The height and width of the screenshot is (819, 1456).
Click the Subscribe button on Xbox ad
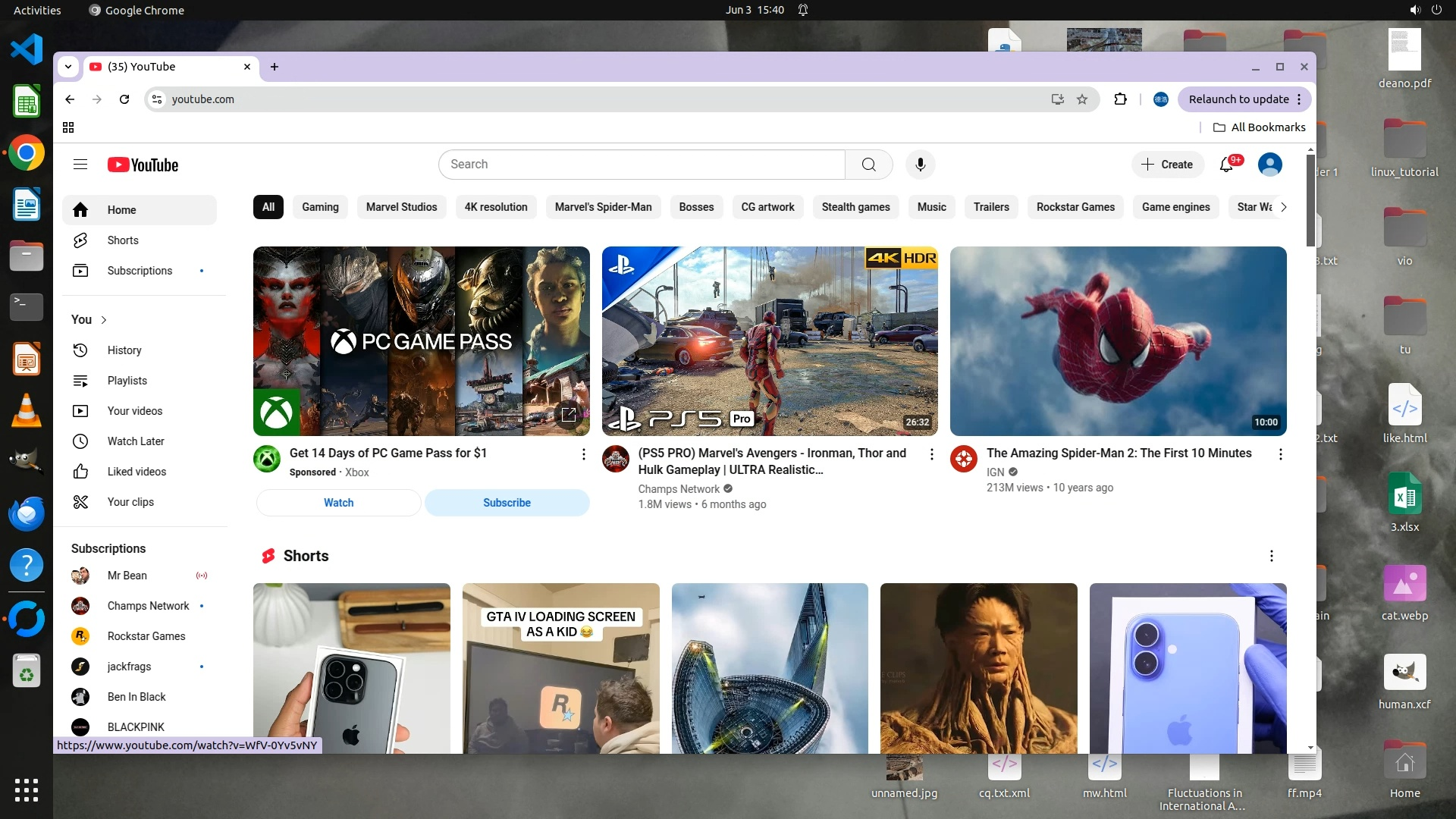507,503
